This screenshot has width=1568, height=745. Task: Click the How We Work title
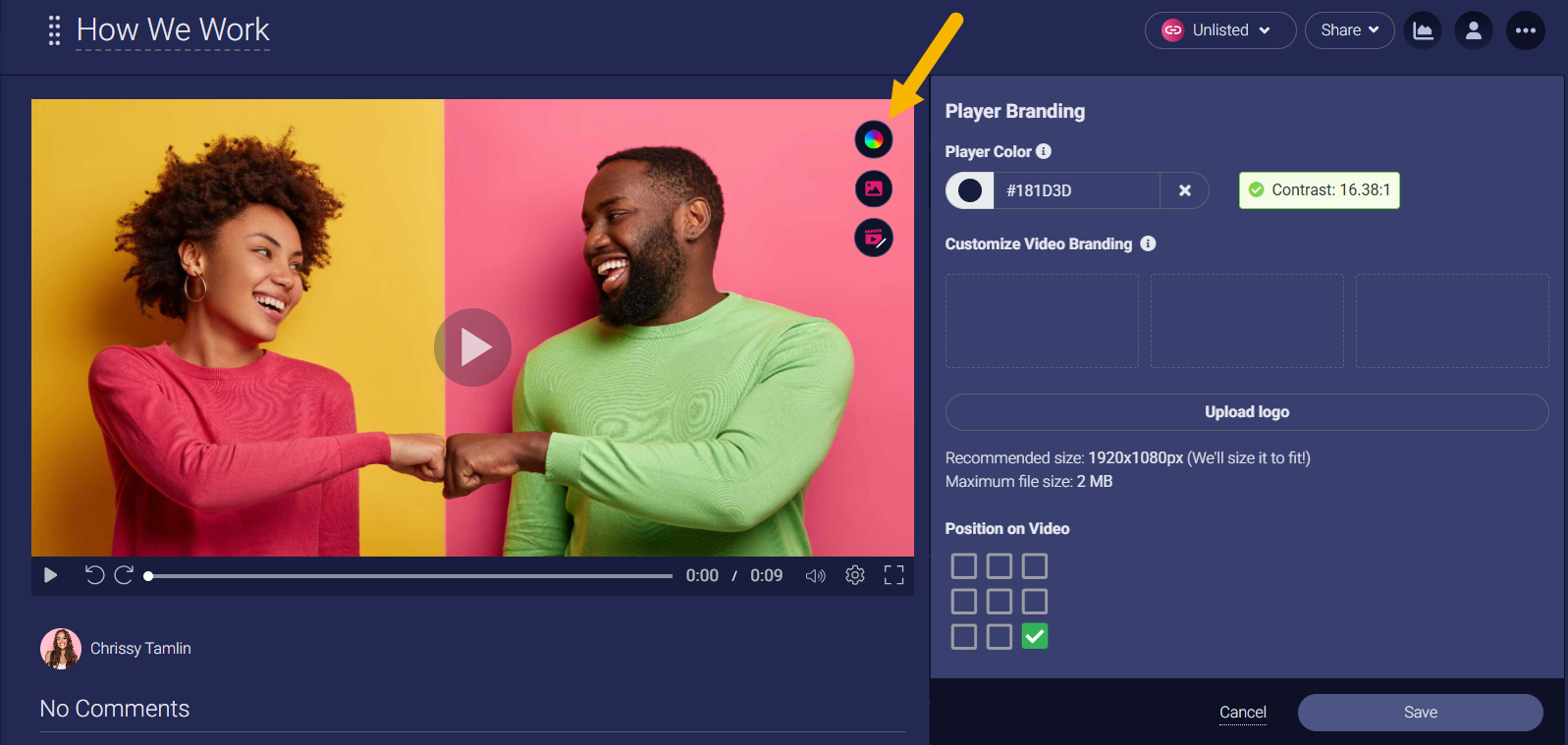click(173, 30)
